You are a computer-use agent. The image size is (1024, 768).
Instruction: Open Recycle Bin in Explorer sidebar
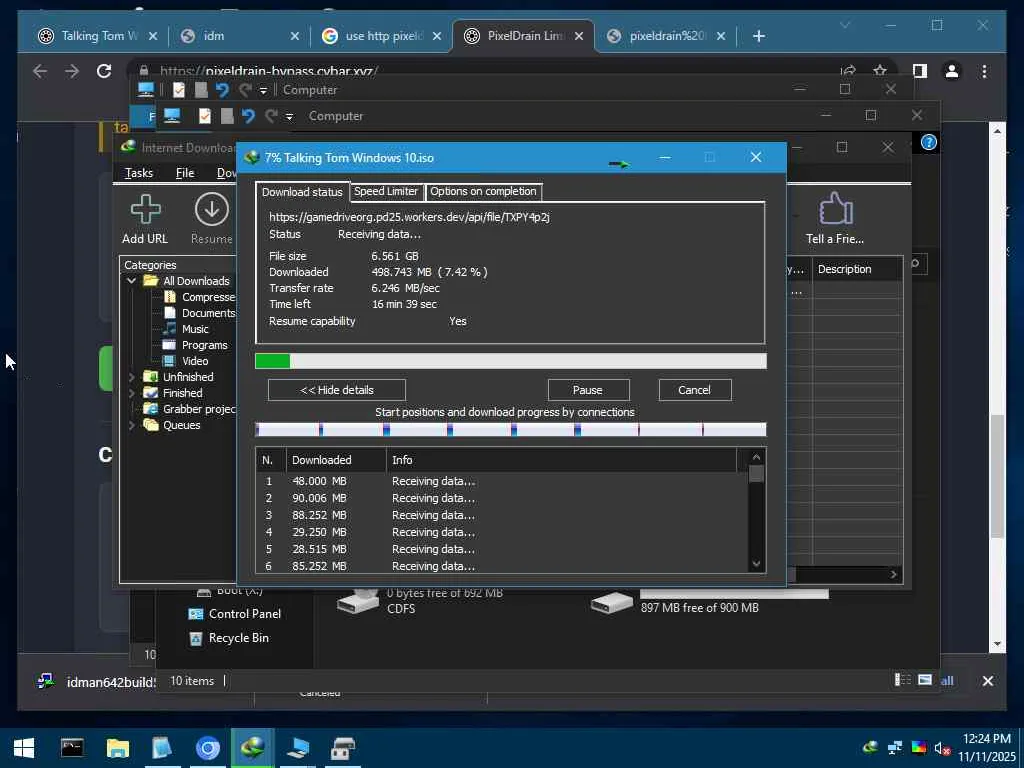click(x=238, y=638)
